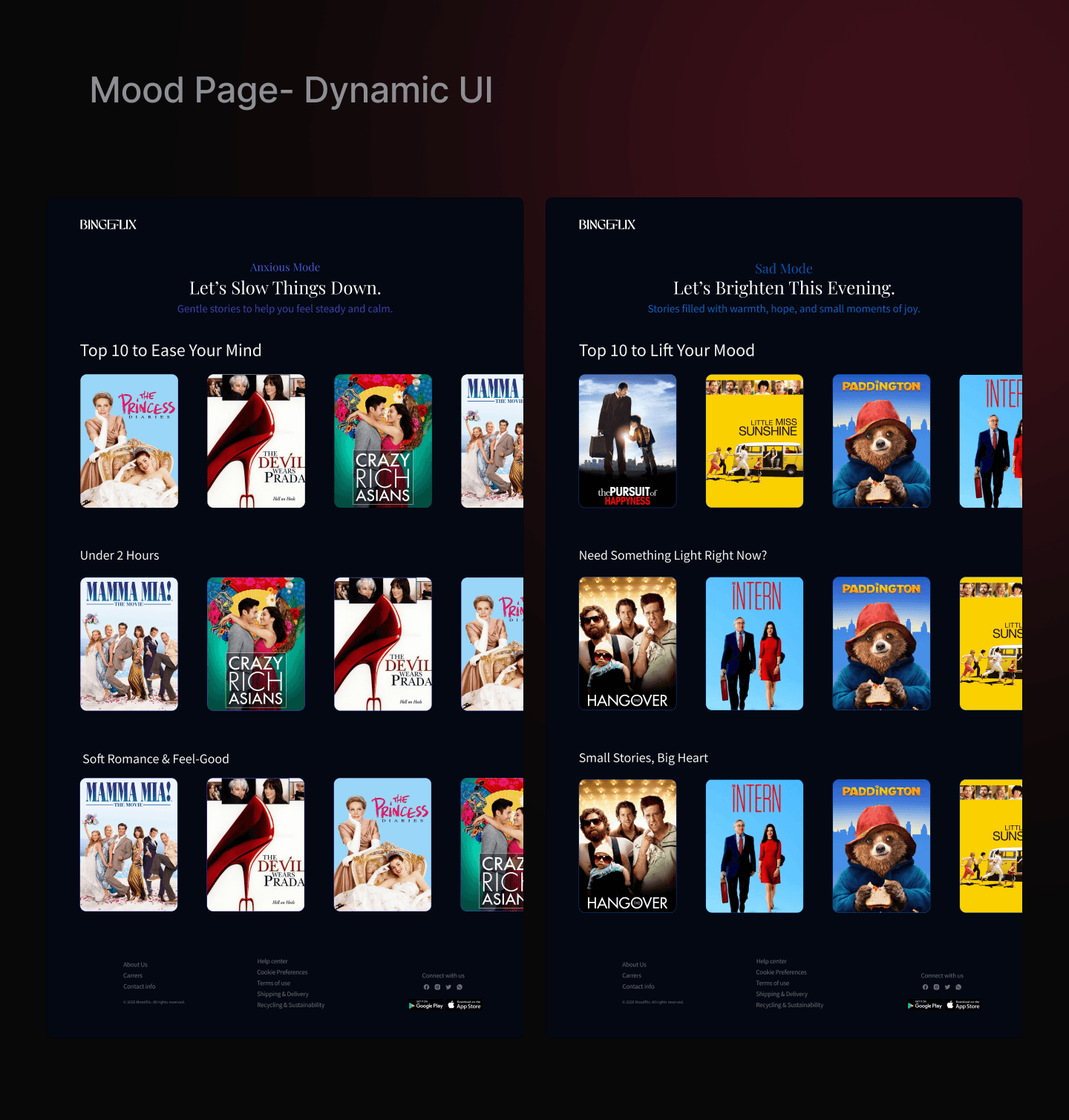Screen dimensions: 1069x1120
Task: Open WhatsApp icon in Sad Mode footer
Action: (958, 987)
